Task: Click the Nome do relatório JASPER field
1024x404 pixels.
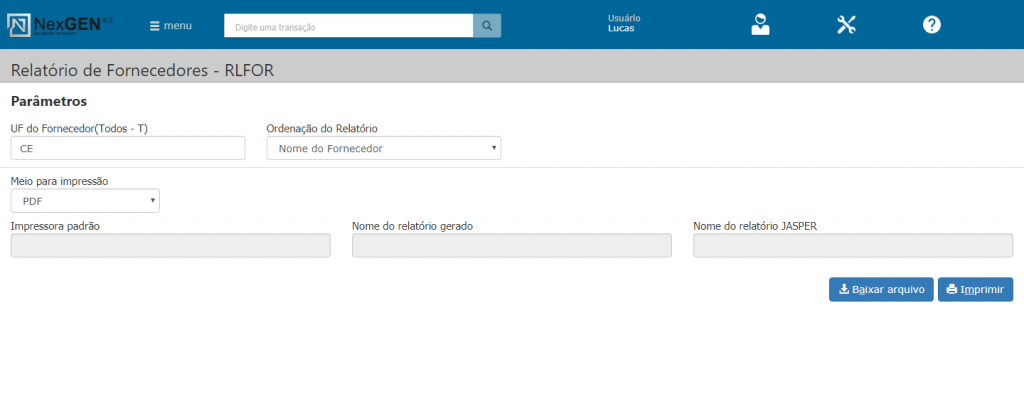Action: (x=853, y=246)
